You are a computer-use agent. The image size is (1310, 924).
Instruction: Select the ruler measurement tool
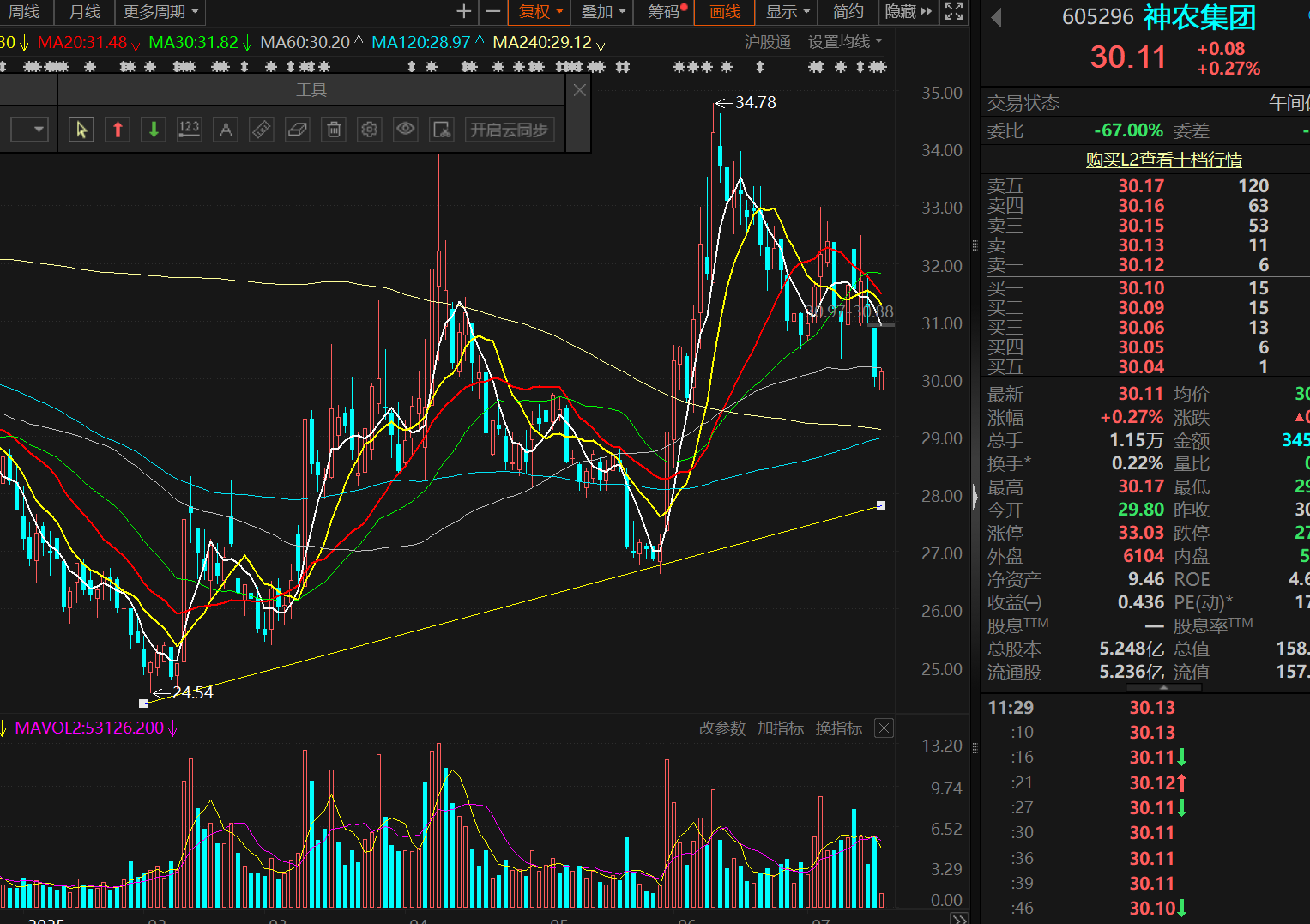(262, 130)
